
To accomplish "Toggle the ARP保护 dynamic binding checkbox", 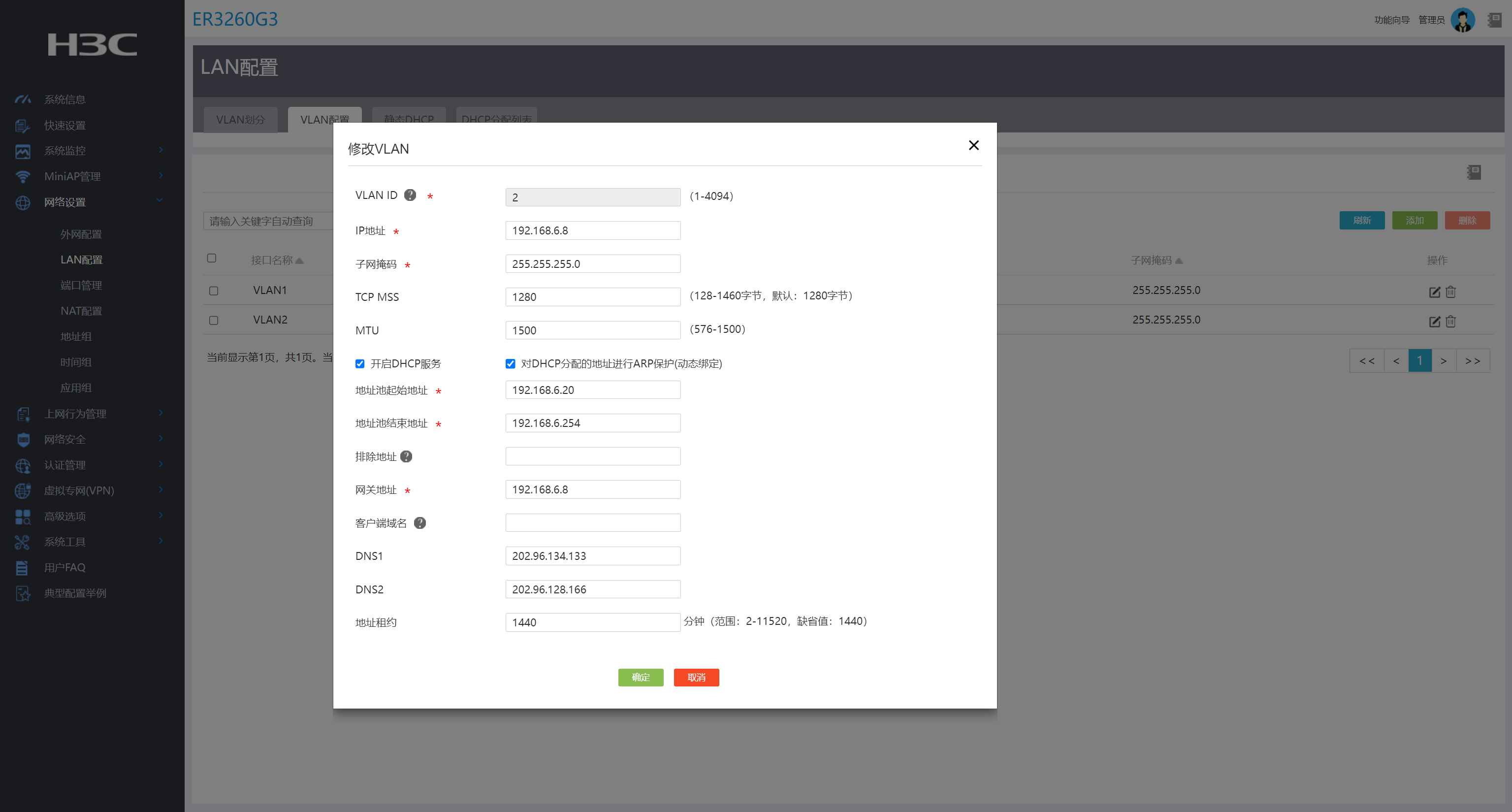I will coord(510,363).
